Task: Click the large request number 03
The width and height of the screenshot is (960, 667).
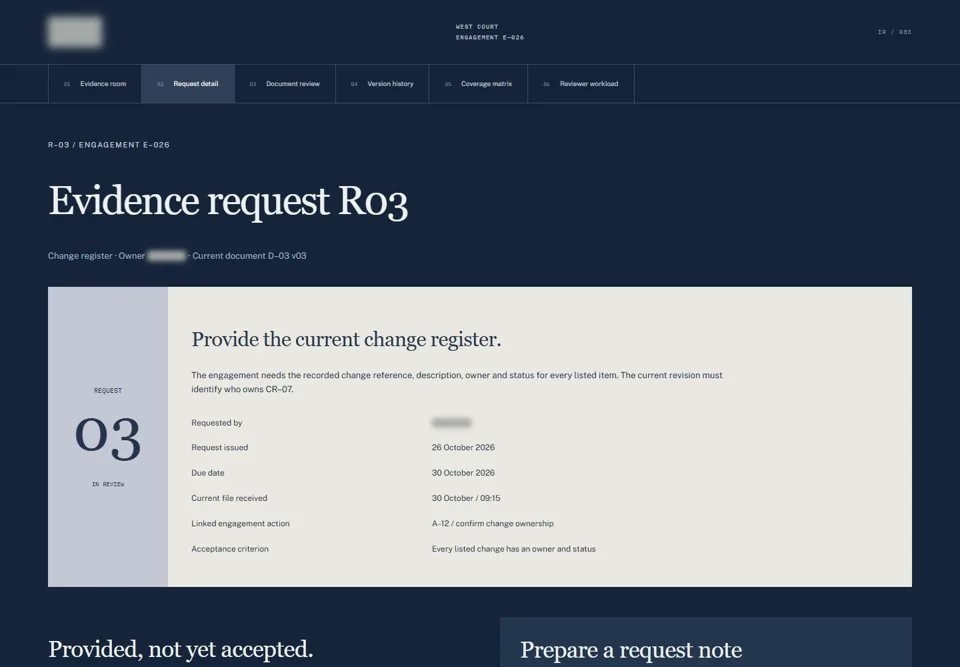Action: pyautogui.click(x=108, y=437)
